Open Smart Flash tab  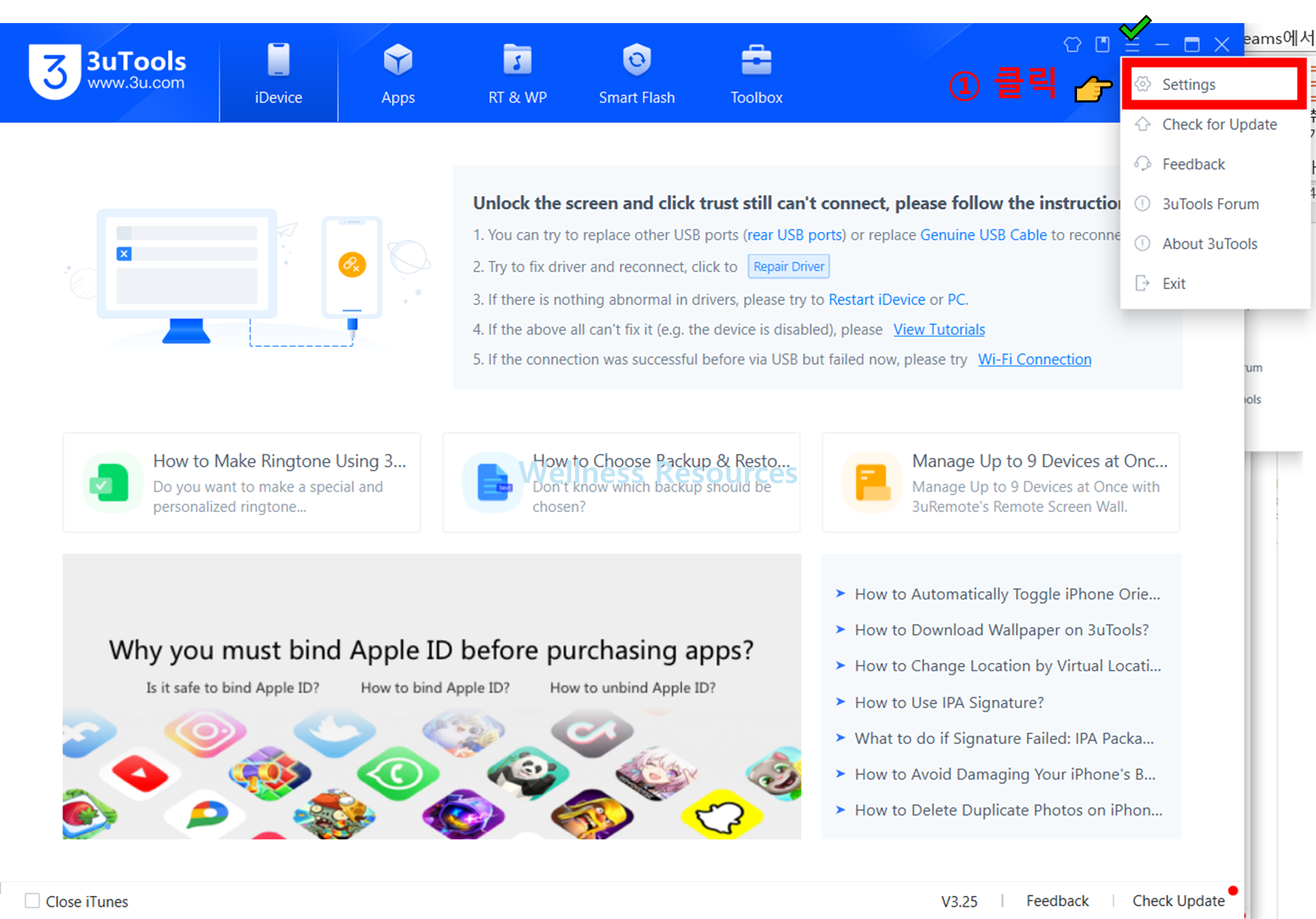636,73
